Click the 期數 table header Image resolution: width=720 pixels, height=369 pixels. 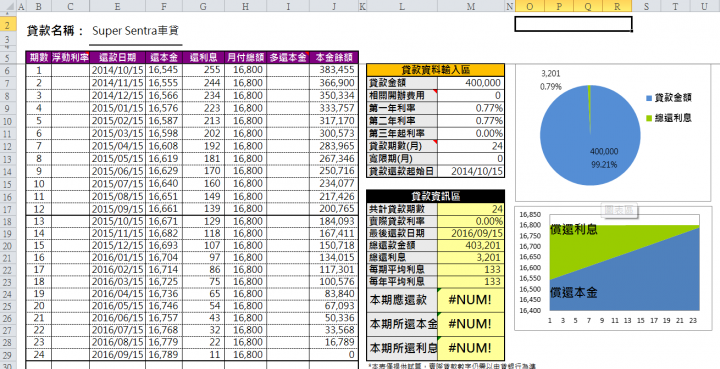pos(39,57)
